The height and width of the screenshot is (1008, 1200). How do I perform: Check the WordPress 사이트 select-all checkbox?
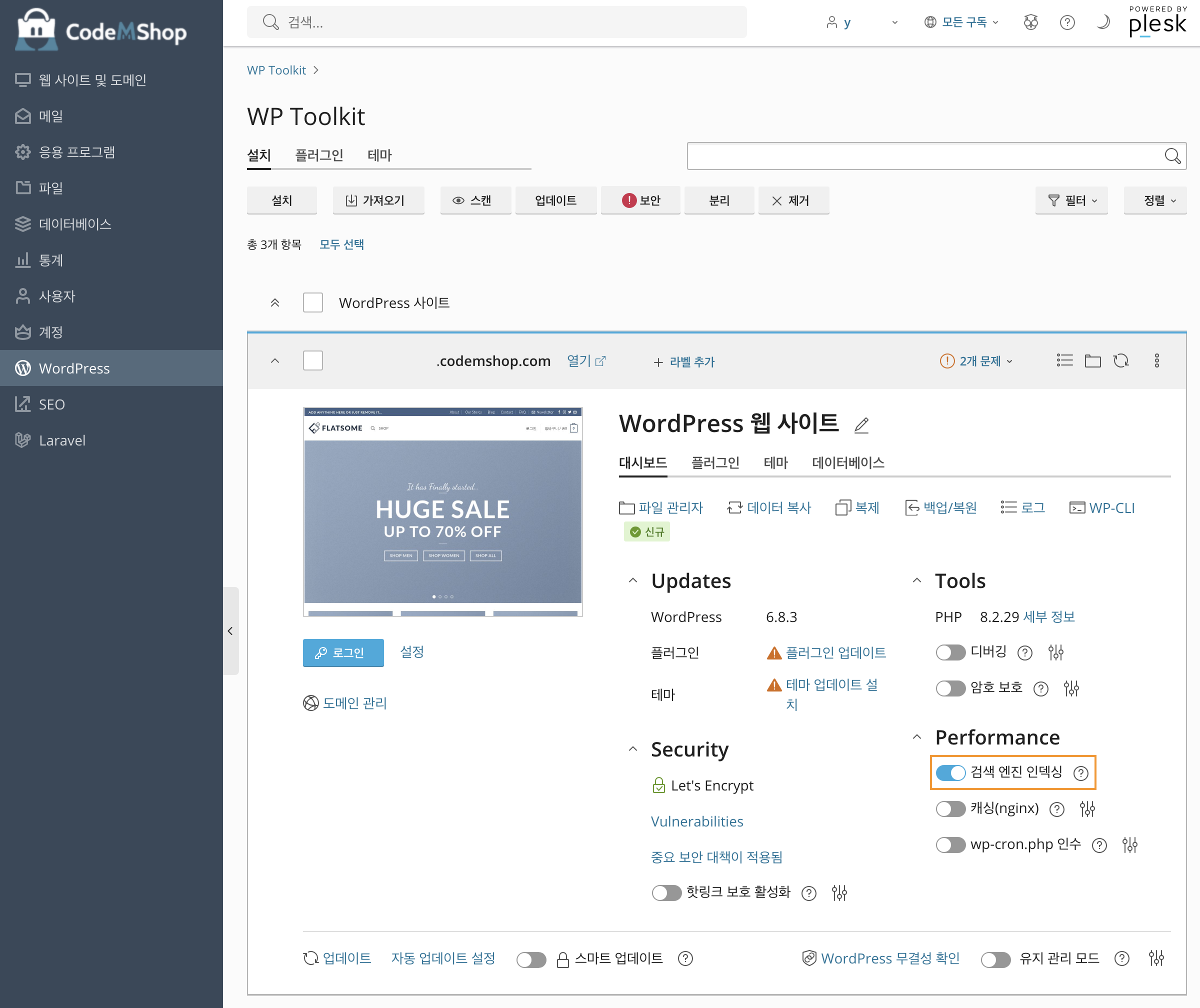pos(312,303)
